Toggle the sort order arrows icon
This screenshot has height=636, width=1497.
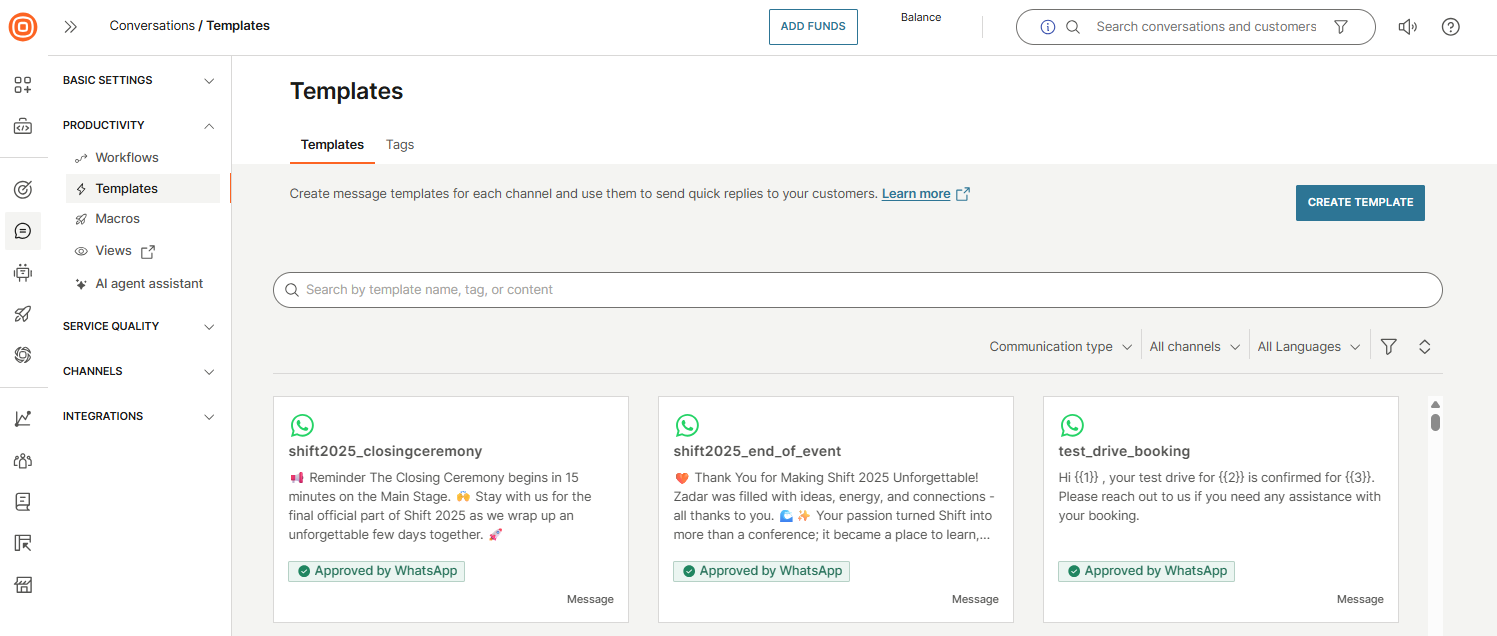[x=1425, y=347]
